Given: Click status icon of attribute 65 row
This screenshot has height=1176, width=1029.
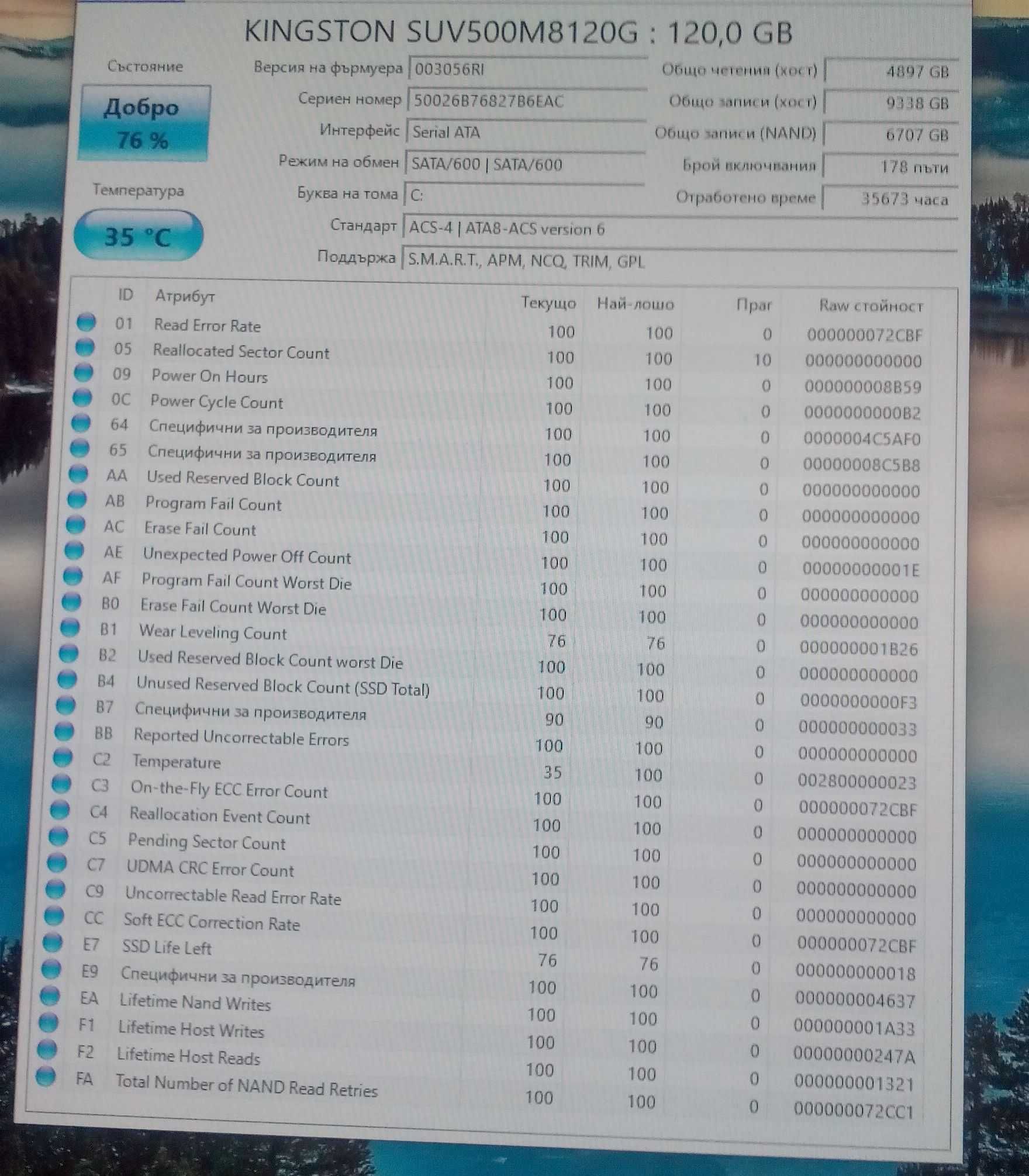Looking at the screenshot, I should (x=80, y=448).
